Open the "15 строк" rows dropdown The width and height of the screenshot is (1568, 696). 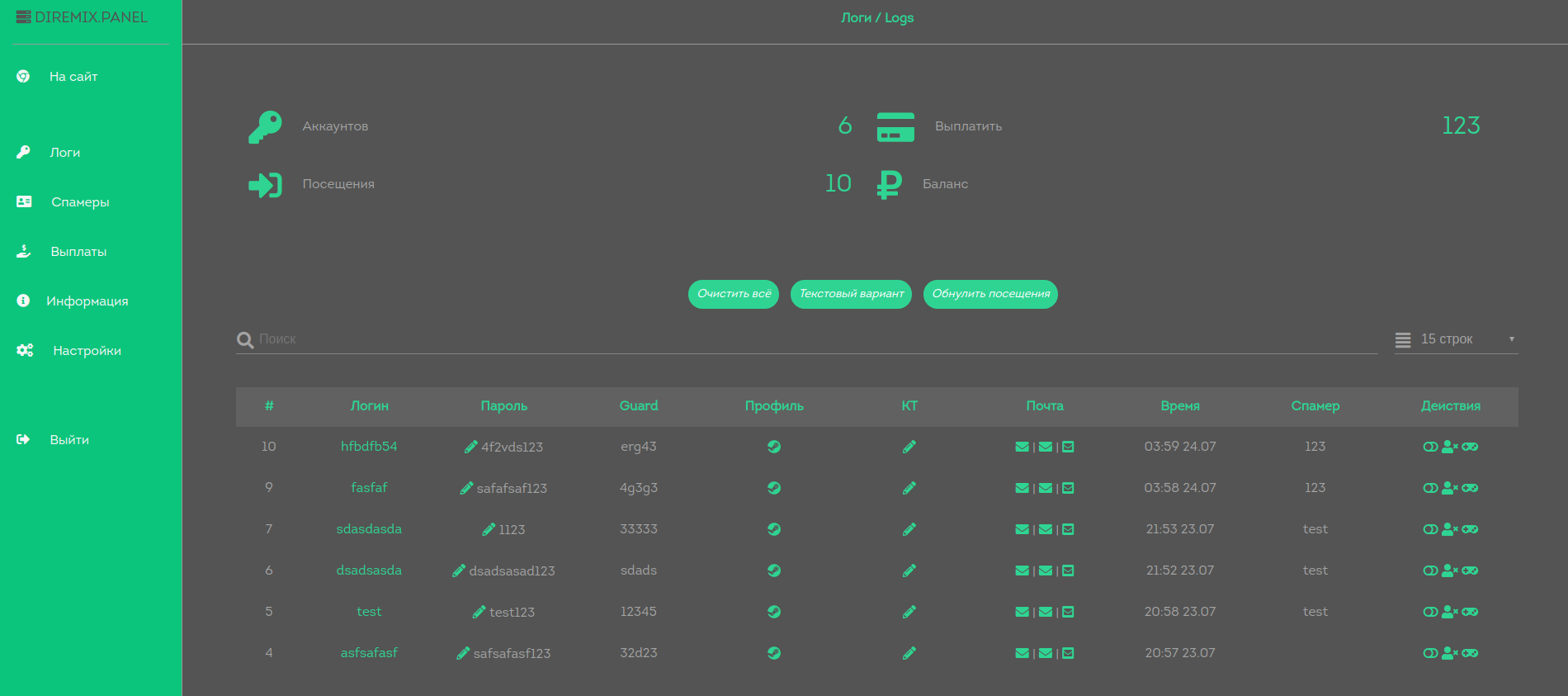[x=1447, y=339]
